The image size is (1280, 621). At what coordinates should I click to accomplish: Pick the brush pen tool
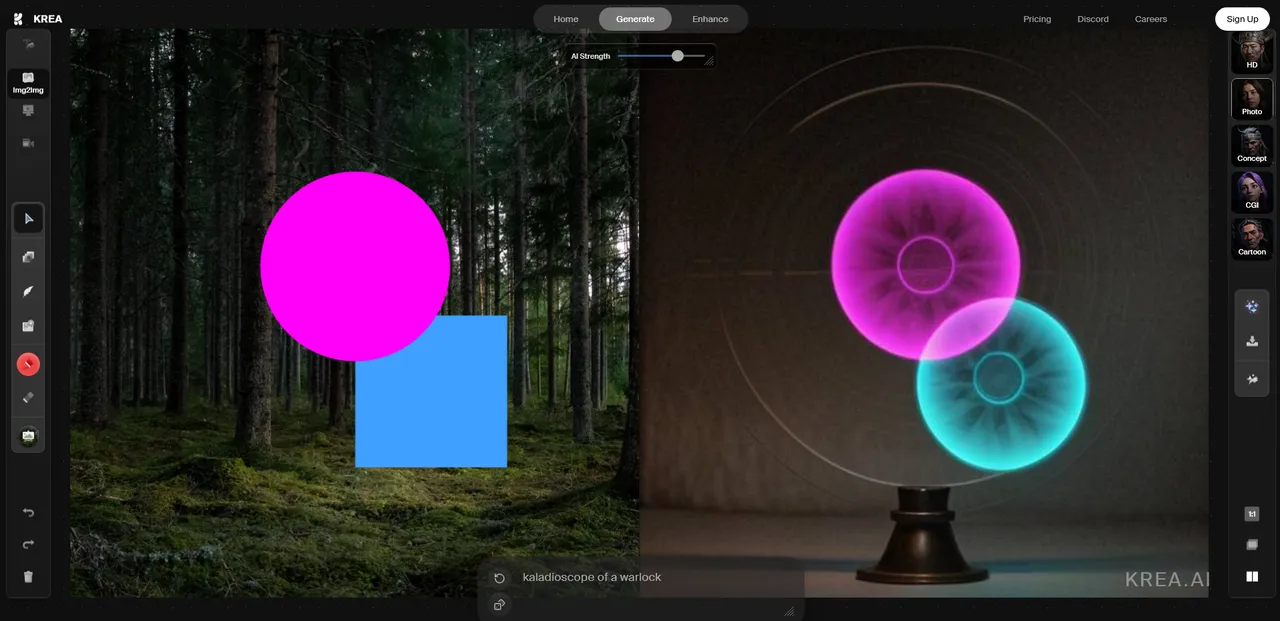coord(28,291)
